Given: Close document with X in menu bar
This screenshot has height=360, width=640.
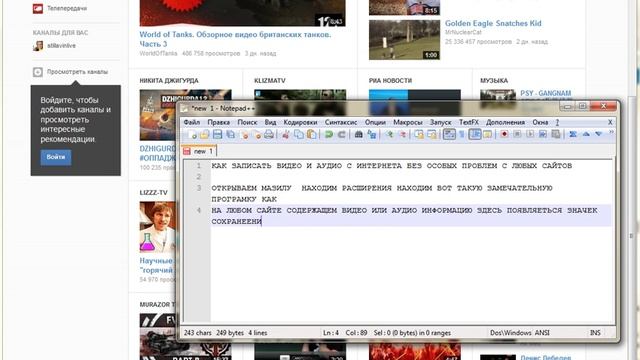Looking at the screenshot, I should tap(610, 122).
